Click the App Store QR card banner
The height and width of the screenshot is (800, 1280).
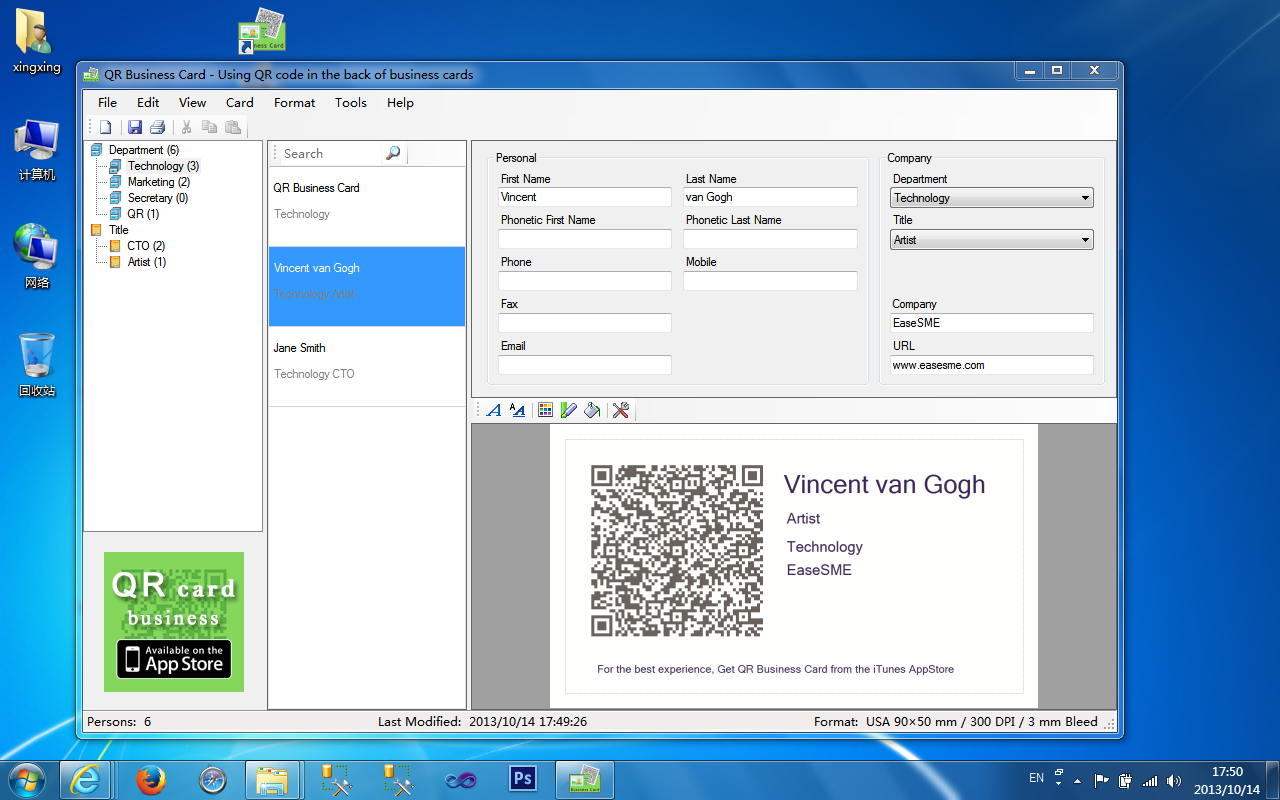point(174,622)
